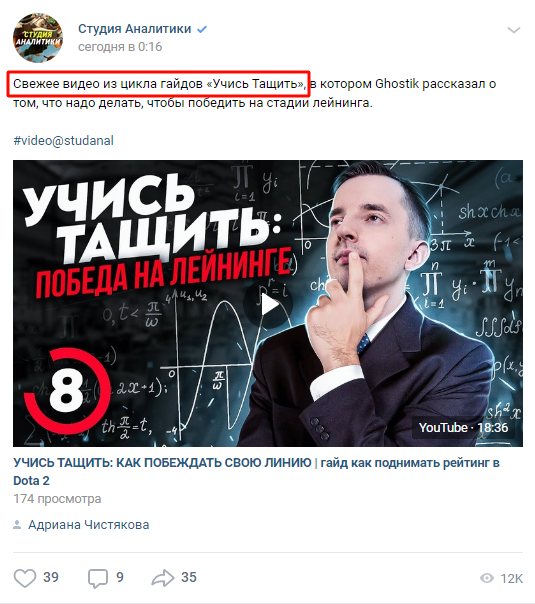The width and height of the screenshot is (535, 604).
Task: Click the 39 likes counter
Action: [x=51, y=577]
